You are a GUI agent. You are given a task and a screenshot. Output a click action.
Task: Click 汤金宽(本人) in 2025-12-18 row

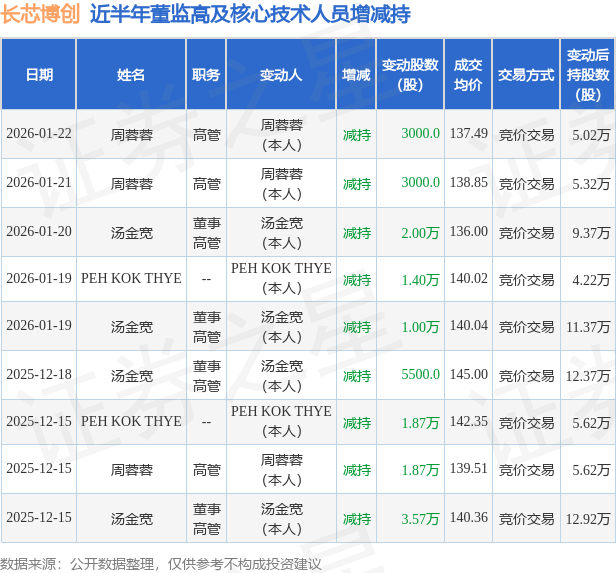coord(282,376)
